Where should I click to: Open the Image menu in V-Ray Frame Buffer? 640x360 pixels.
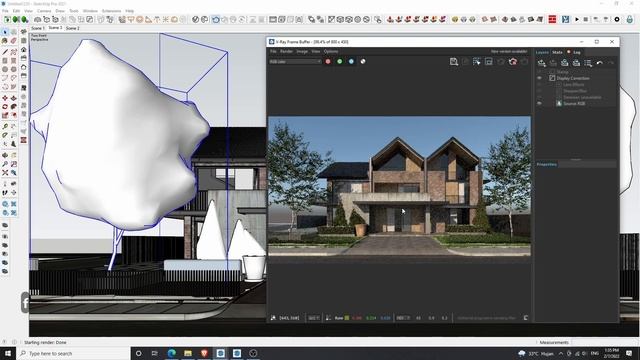point(302,51)
